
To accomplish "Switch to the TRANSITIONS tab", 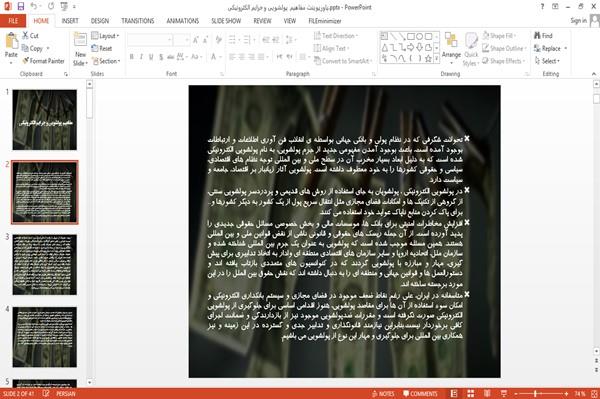I will [138, 21].
